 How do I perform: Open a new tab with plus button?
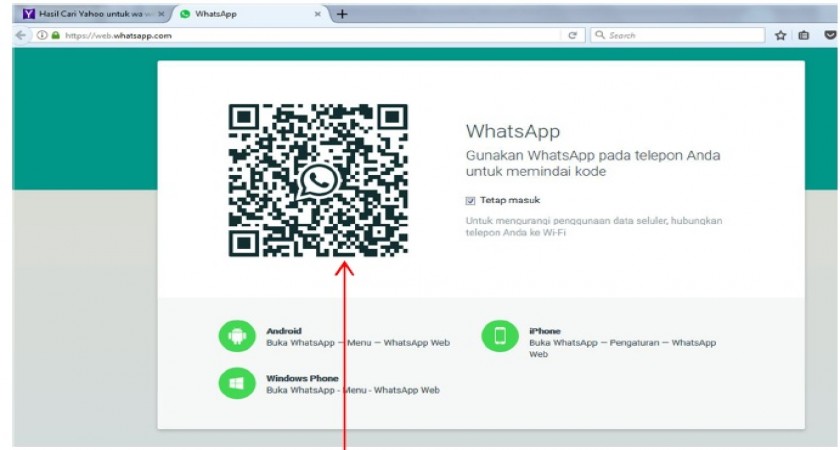click(x=343, y=14)
